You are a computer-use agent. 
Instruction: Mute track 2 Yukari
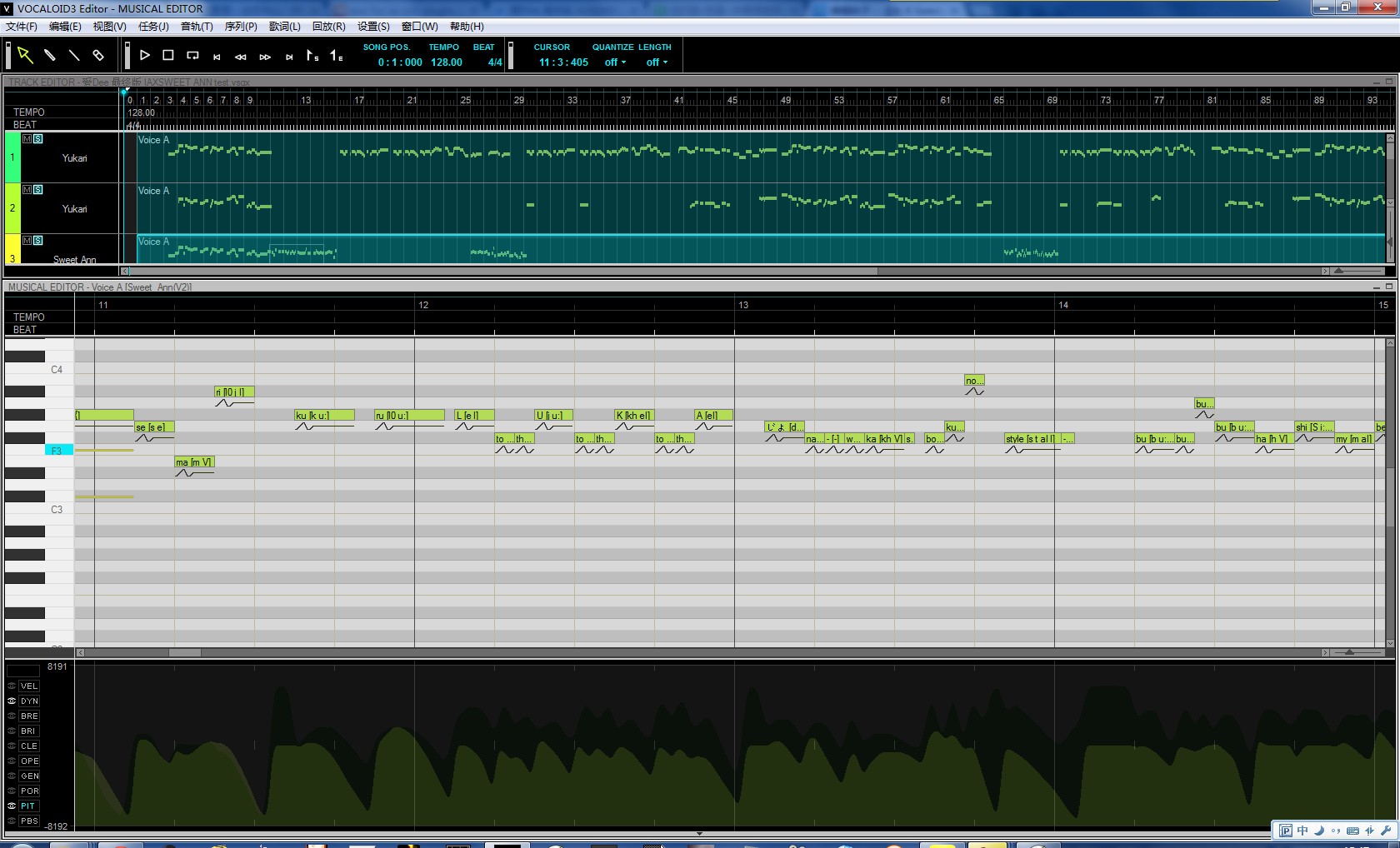pos(27,190)
